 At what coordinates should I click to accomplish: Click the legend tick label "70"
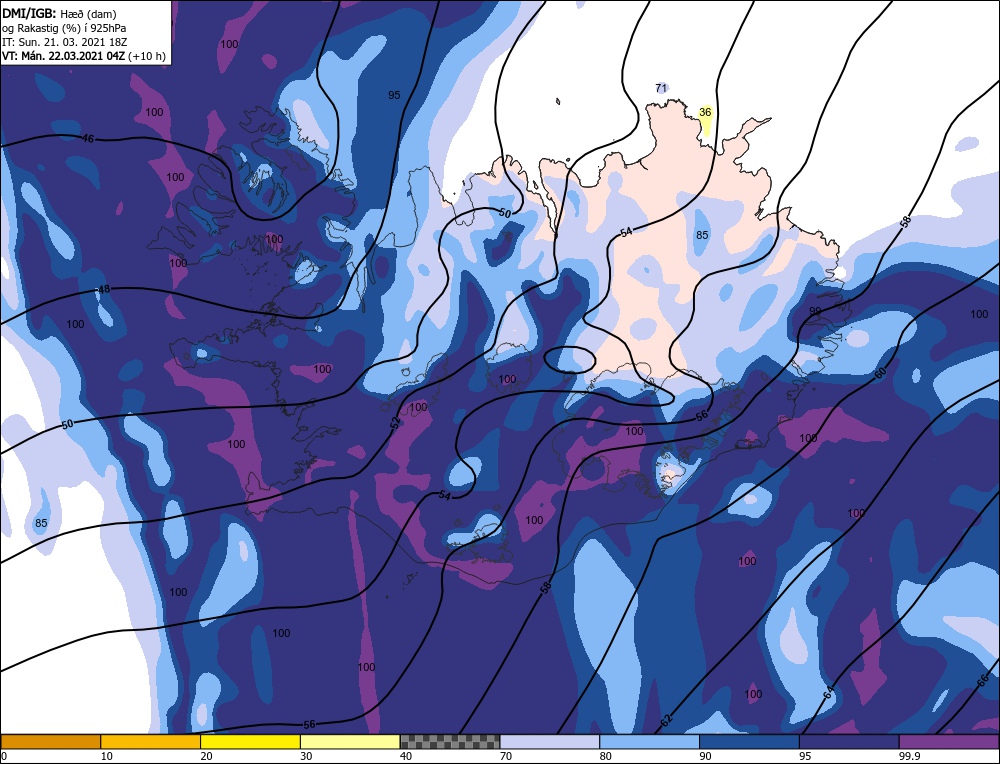(506, 756)
